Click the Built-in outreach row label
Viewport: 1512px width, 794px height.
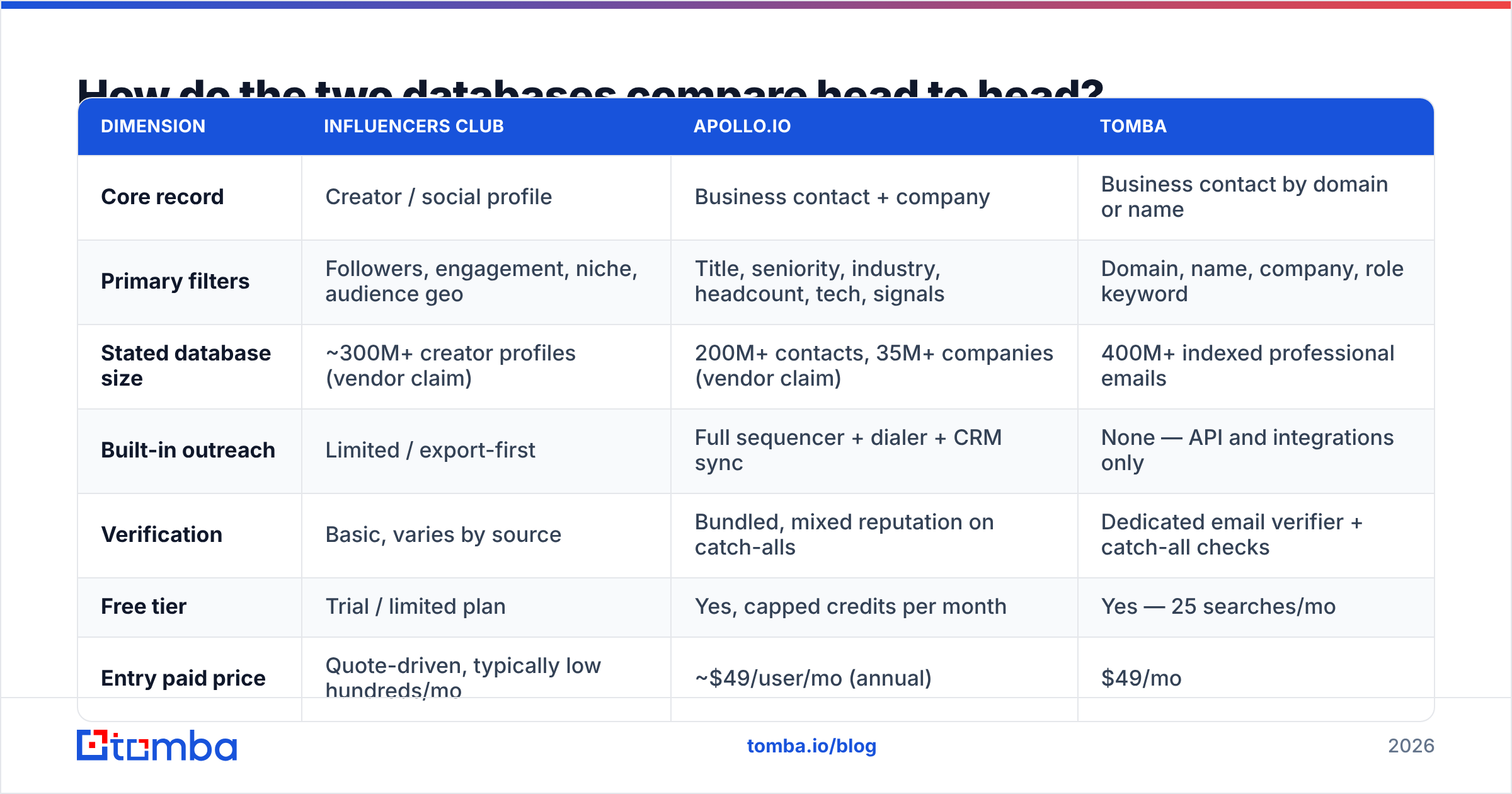(x=188, y=450)
